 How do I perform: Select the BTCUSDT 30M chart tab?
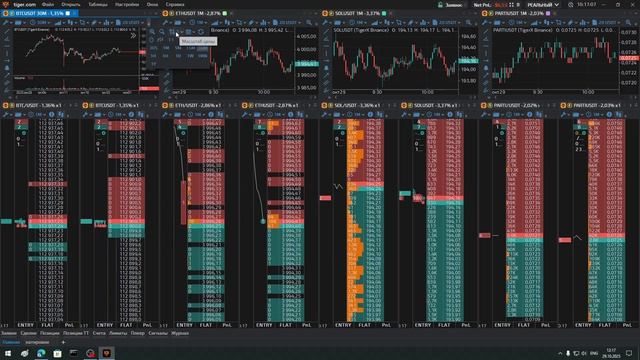point(39,13)
